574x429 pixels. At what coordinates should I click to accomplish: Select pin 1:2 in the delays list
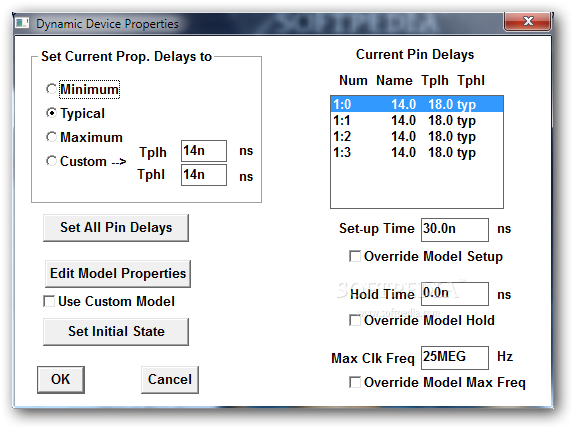417,137
